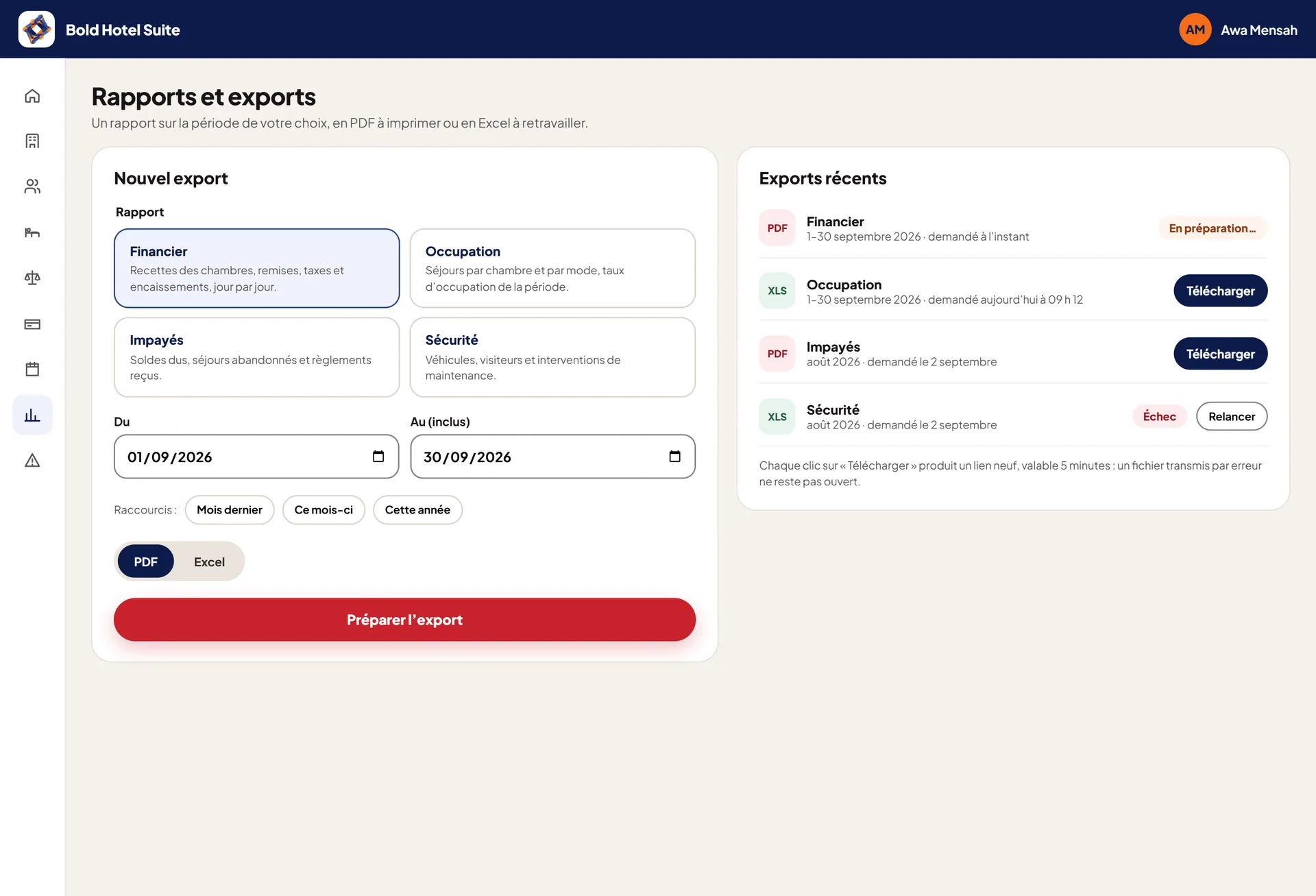Select the Impayés report card
Screen dimensions: 1316x896
(256, 356)
